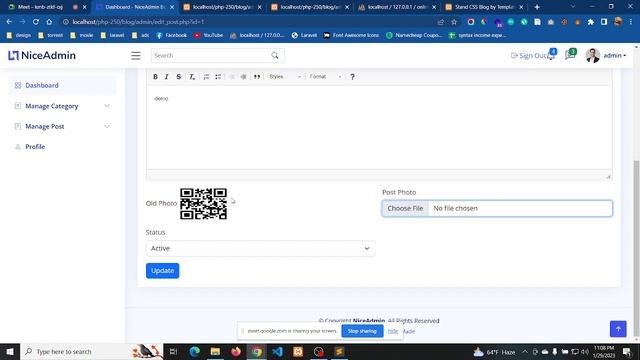Click the old photo QR code thumbnail
Screen dimensions: 640x360
pyautogui.click(x=203, y=203)
